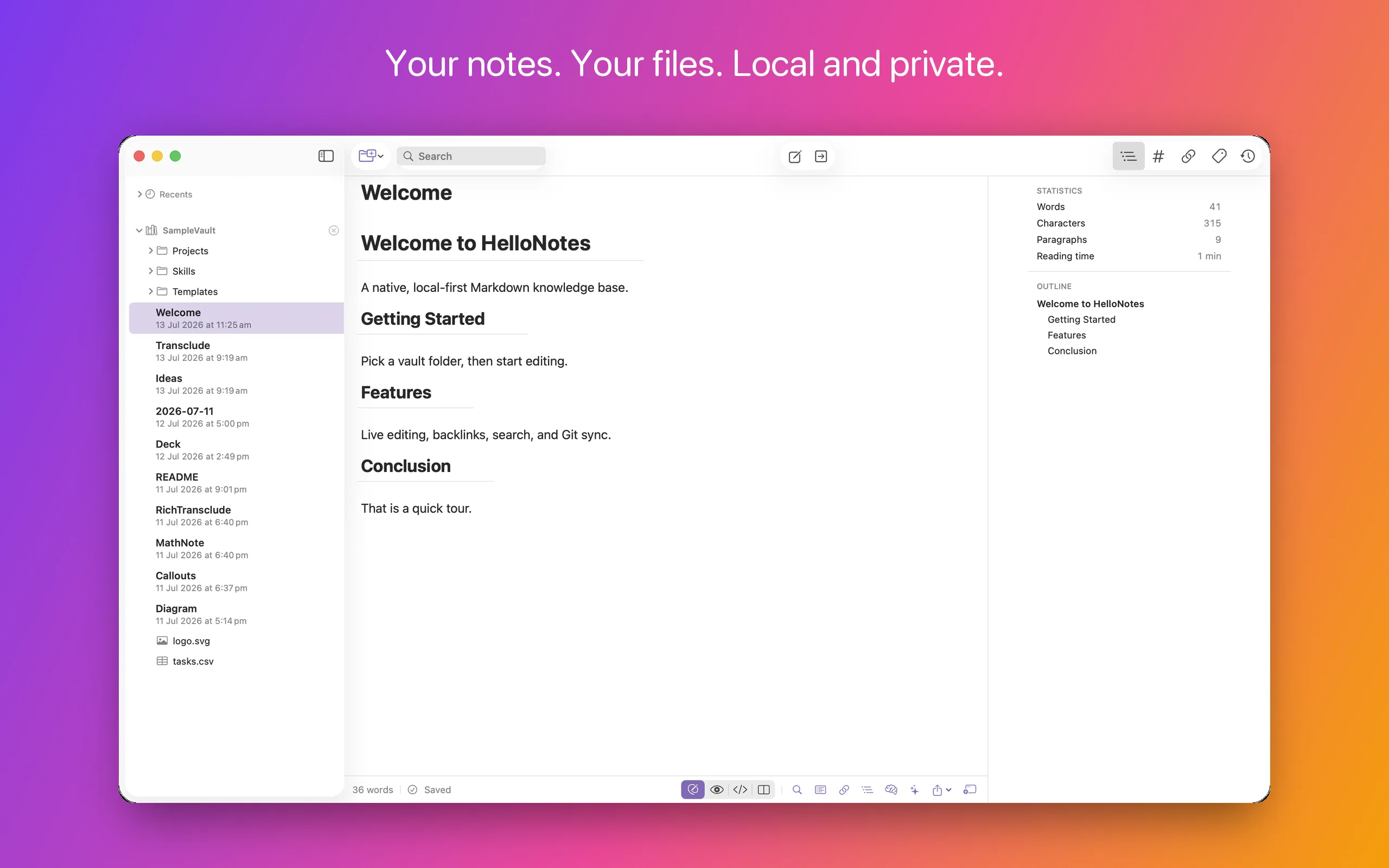Click the Welcome note title heading
Image resolution: width=1389 pixels, height=868 pixels.
[406, 192]
